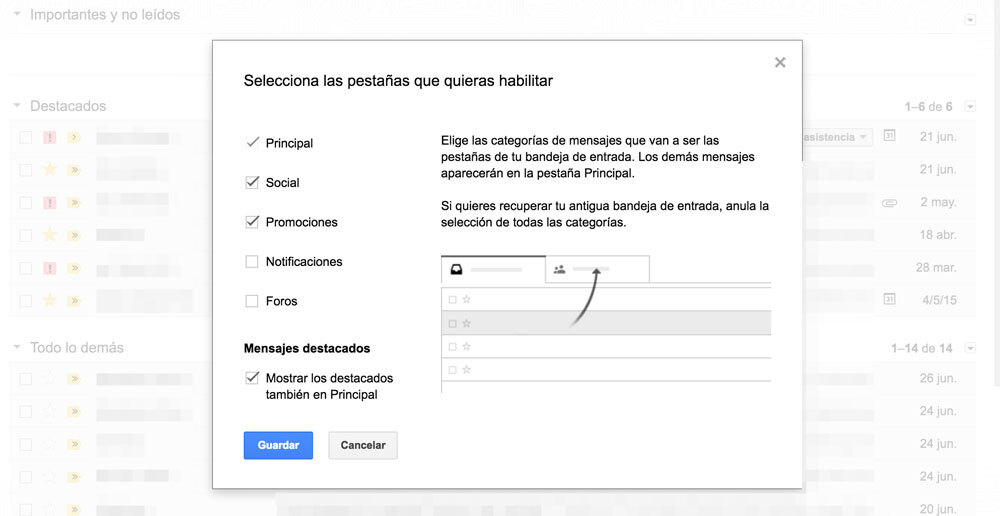This screenshot has width=1000, height=516.
Task: Click importance marker on 18 abr. row
Action: [74, 235]
